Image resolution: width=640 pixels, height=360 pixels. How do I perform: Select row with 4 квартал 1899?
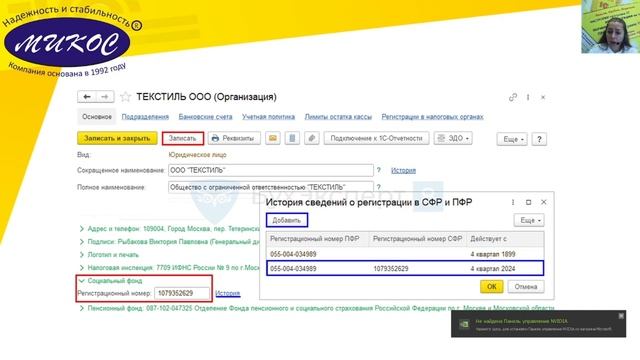405,254
